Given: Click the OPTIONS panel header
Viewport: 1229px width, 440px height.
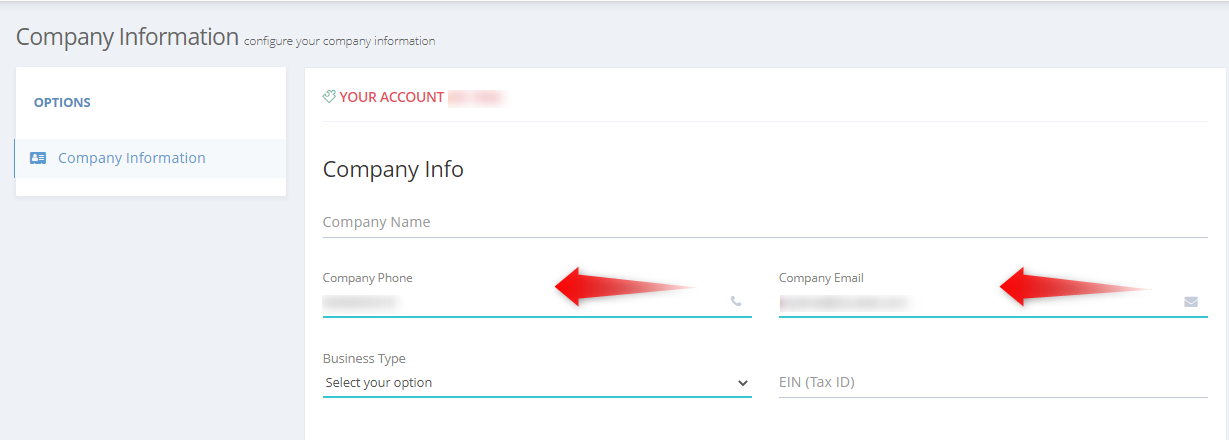Looking at the screenshot, I should pyautogui.click(x=62, y=102).
